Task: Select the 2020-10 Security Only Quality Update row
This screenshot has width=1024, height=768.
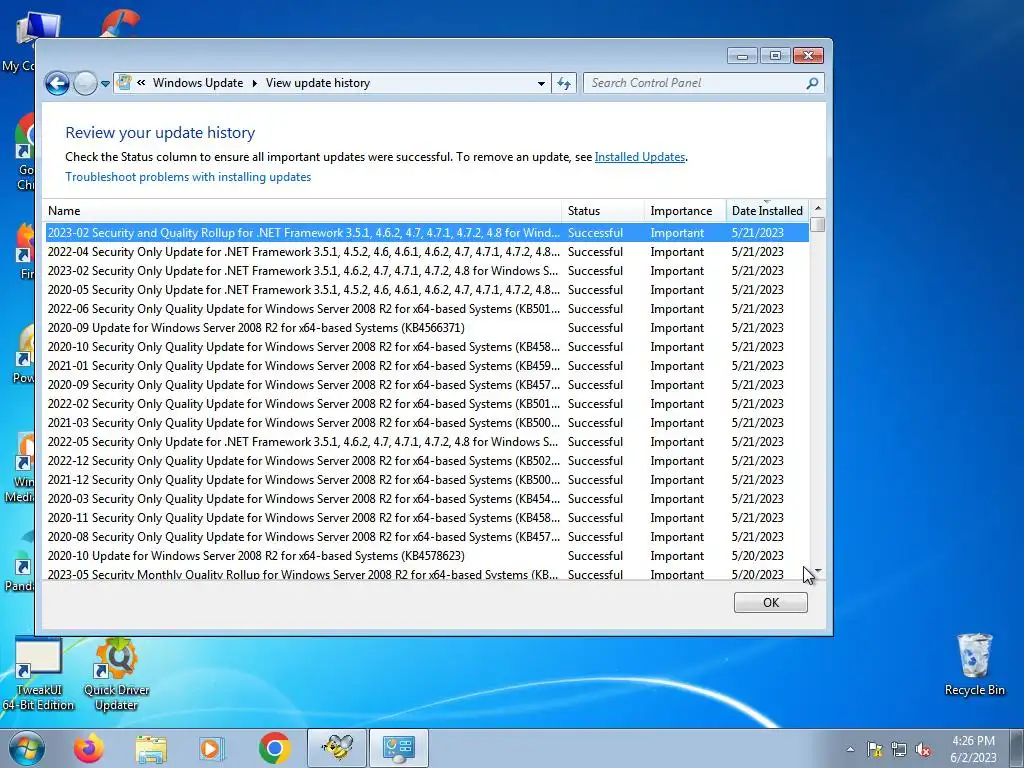Action: pyautogui.click(x=427, y=346)
